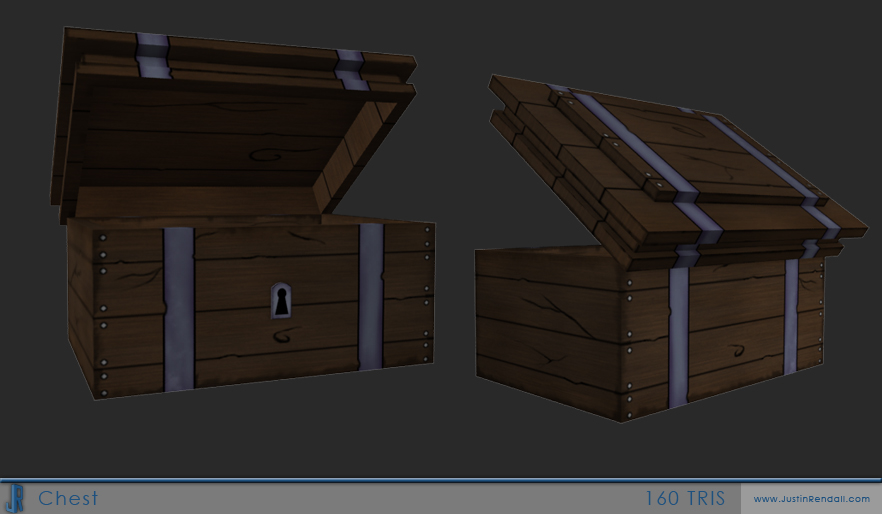The width and height of the screenshot is (882, 514).
Task: Select the right metal band on the keyhole chest front
Action: 371,295
